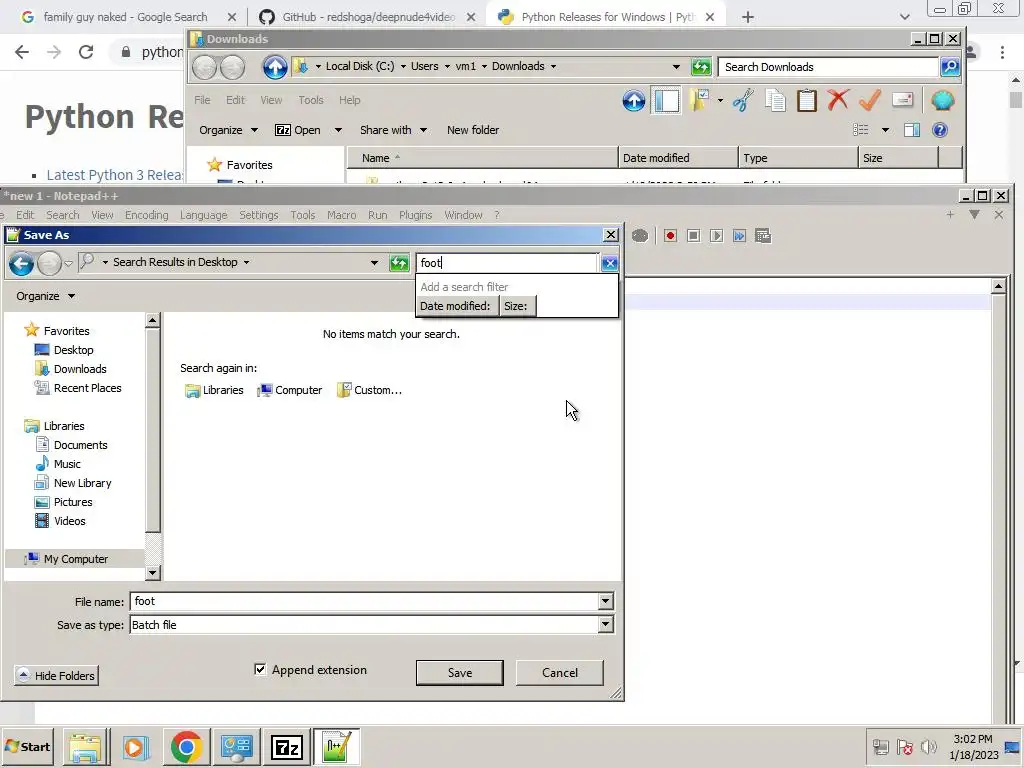1024x768 pixels.
Task: Click New folder in Downloads window
Action: [473, 130]
